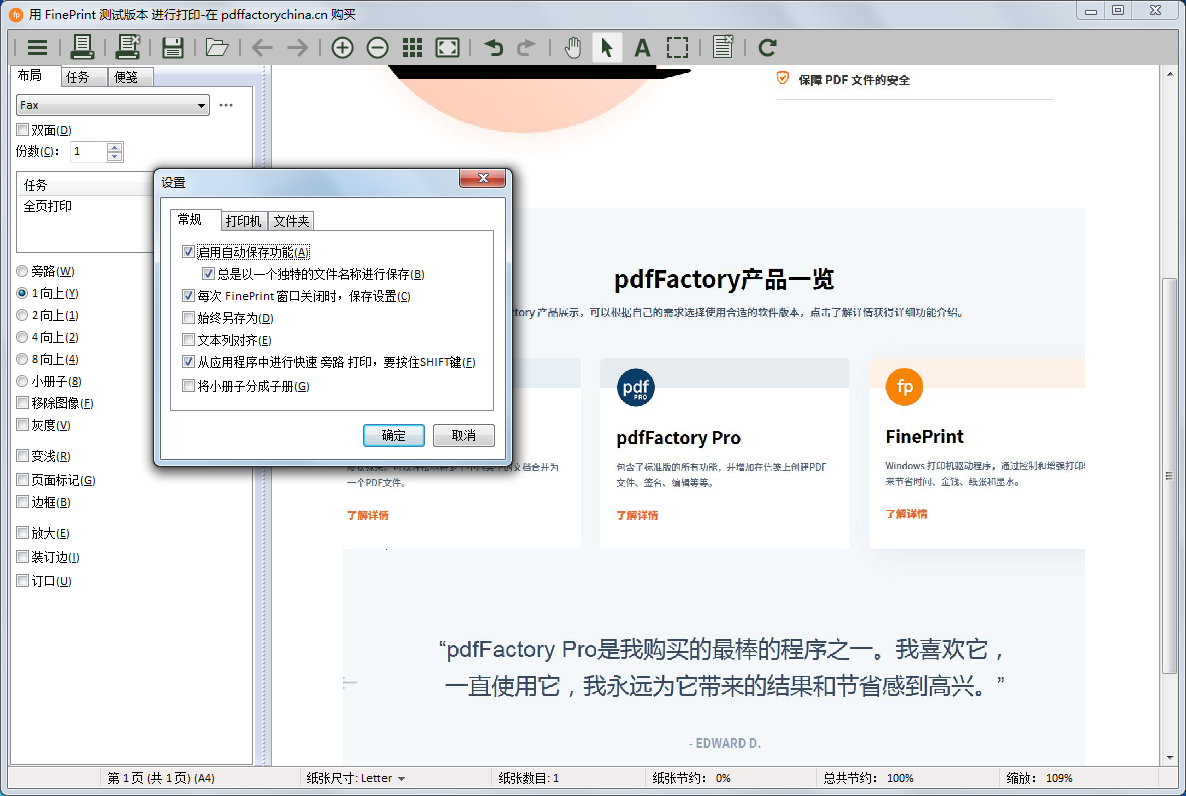
Task: Select the arrow pointer tool
Action: tap(607, 48)
